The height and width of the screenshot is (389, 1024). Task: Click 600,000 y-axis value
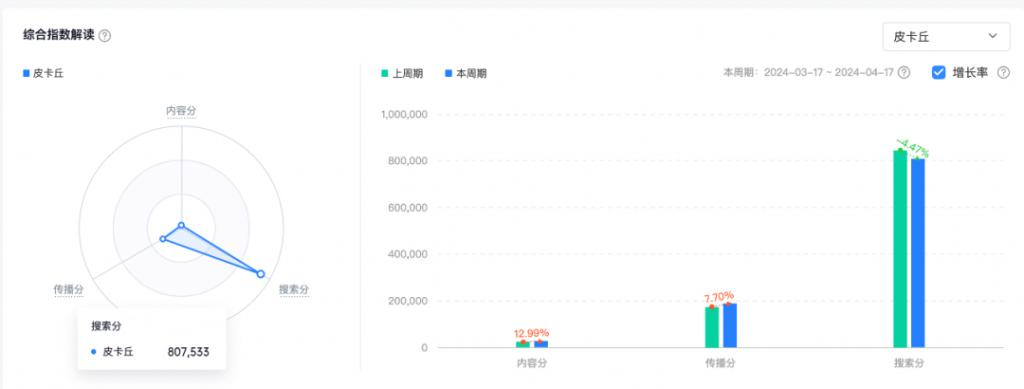pyautogui.click(x=407, y=208)
